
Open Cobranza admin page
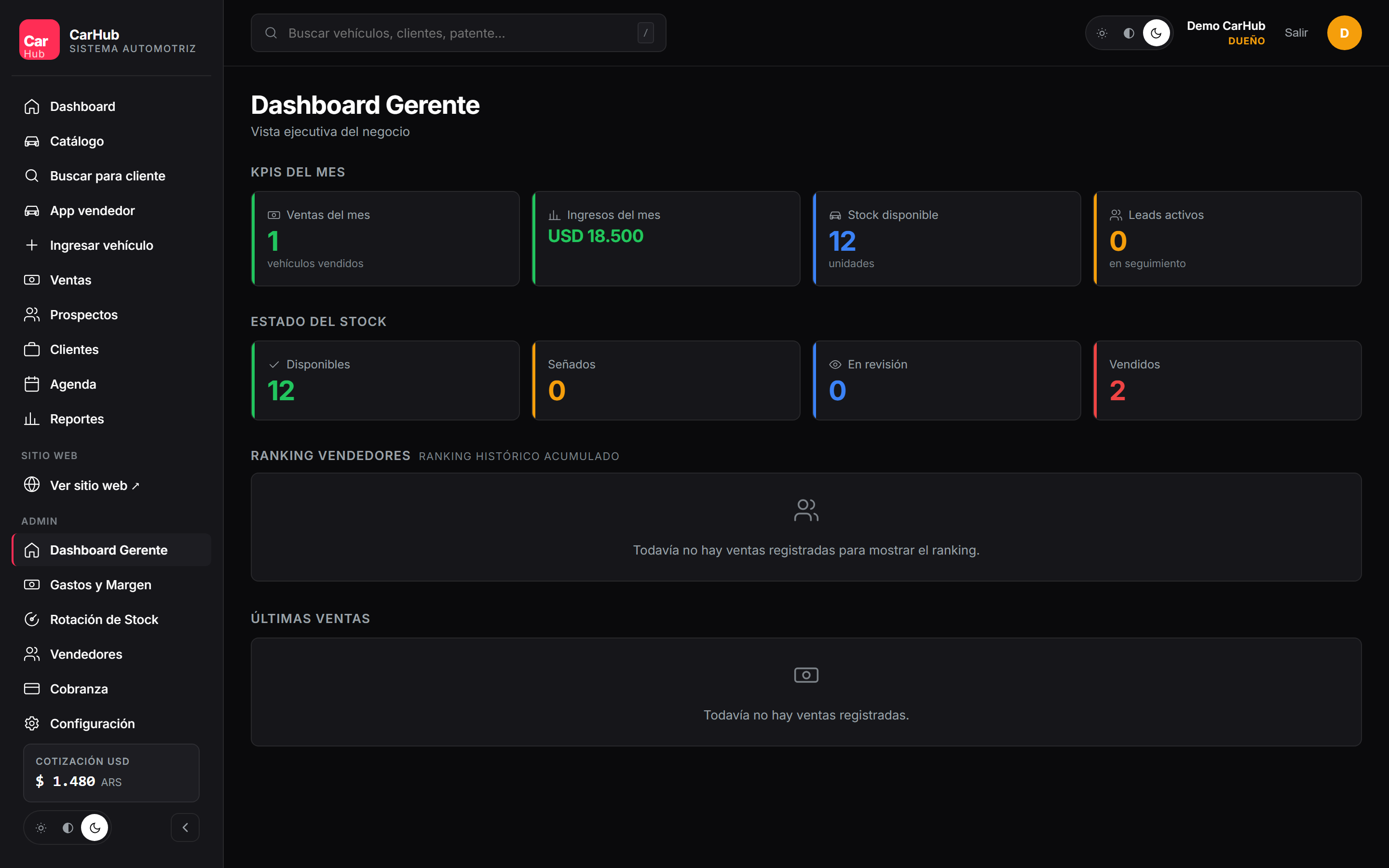[111, 689]
